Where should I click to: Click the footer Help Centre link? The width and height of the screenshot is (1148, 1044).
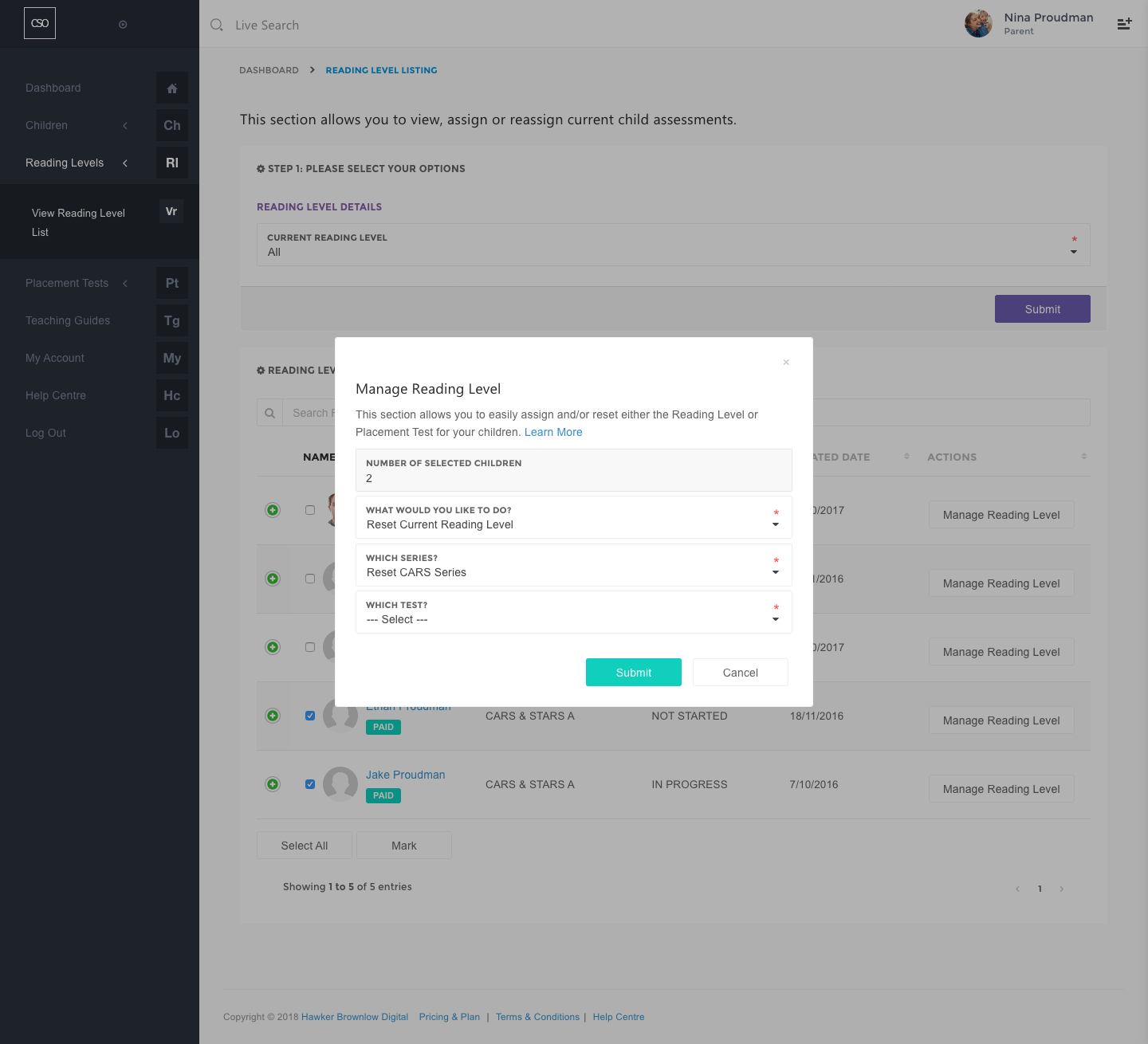point(619,1017)
